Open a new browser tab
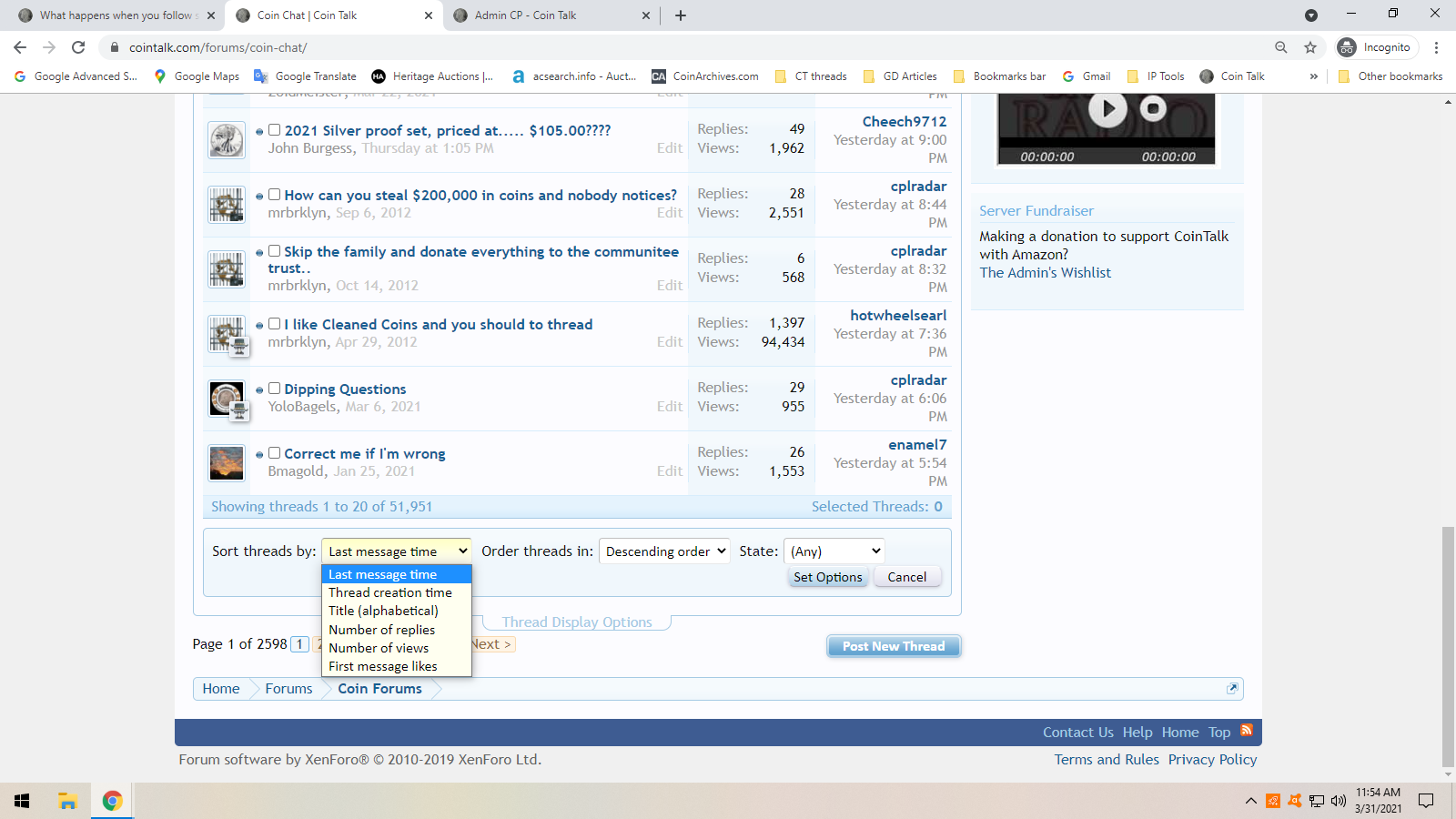Viewport: 1456px width, 819px height. 681,15
